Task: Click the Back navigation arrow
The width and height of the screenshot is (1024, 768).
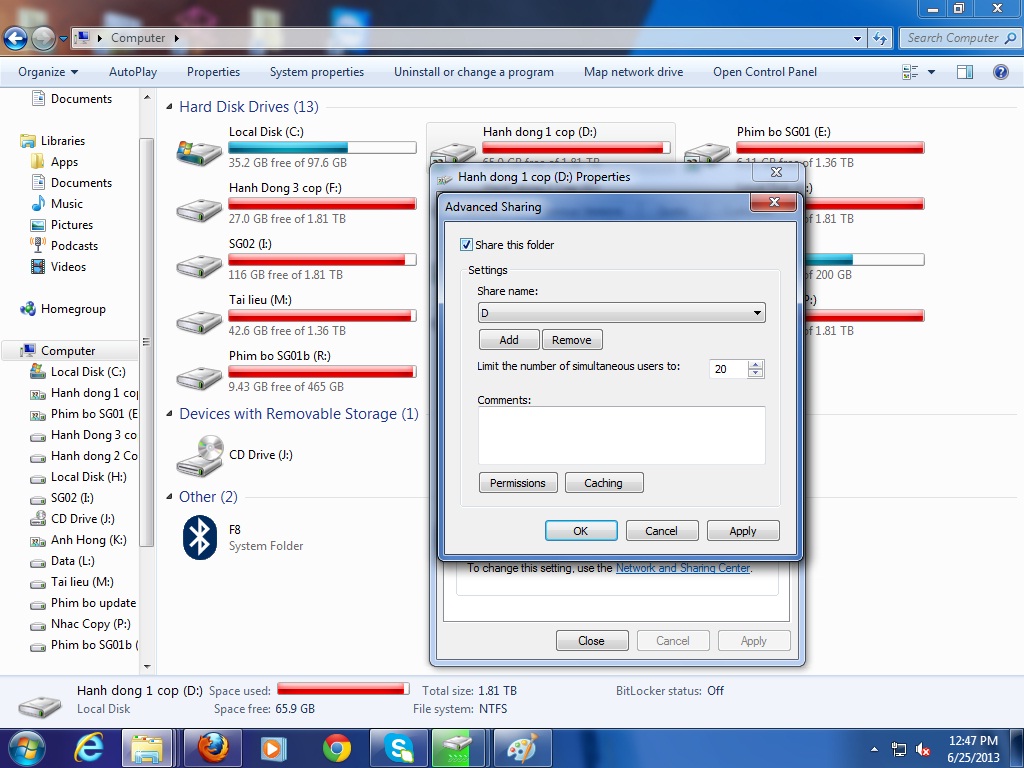Action: [16, 39]
